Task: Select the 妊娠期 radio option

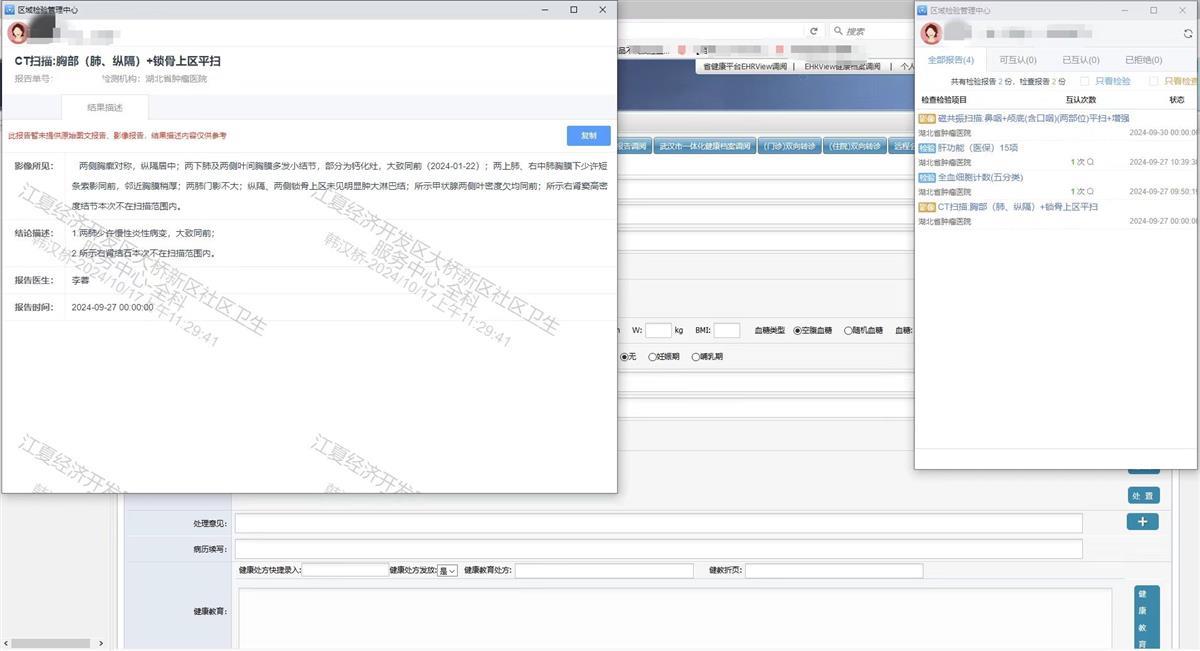Action: tap(653, 357)
